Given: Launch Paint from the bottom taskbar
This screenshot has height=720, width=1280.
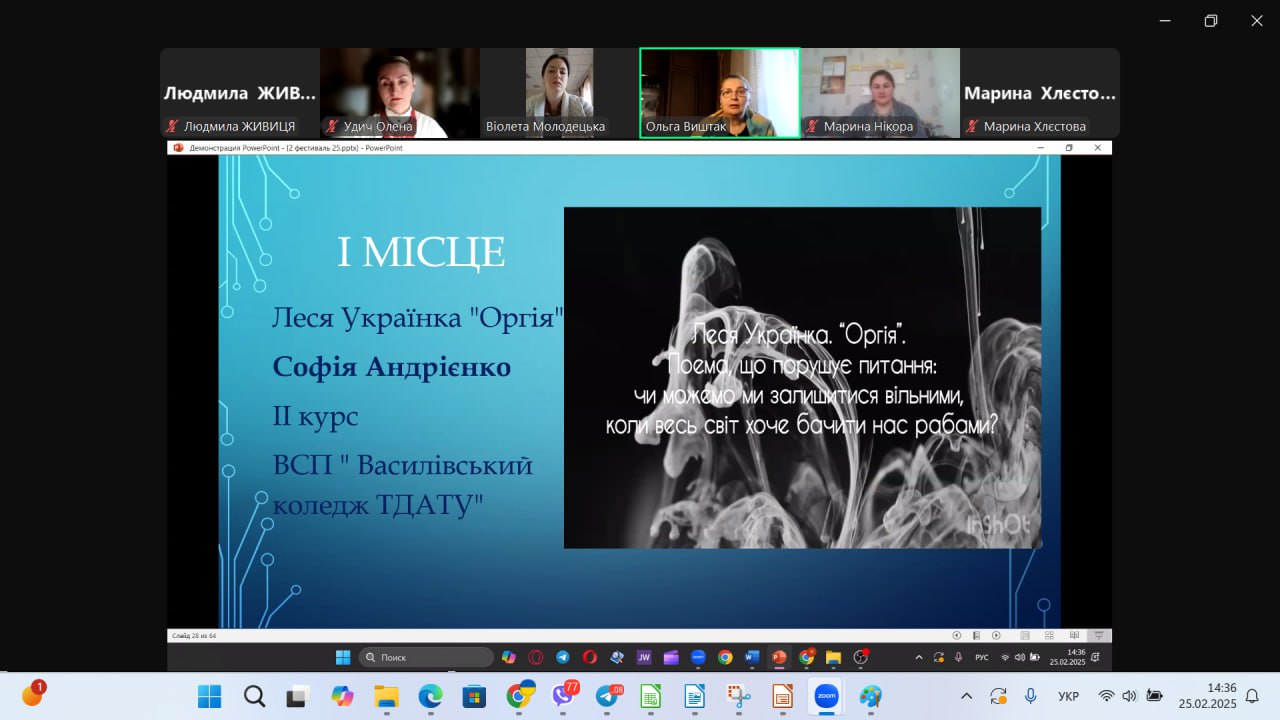Looking at the screenshot, I should click(871, 696).
